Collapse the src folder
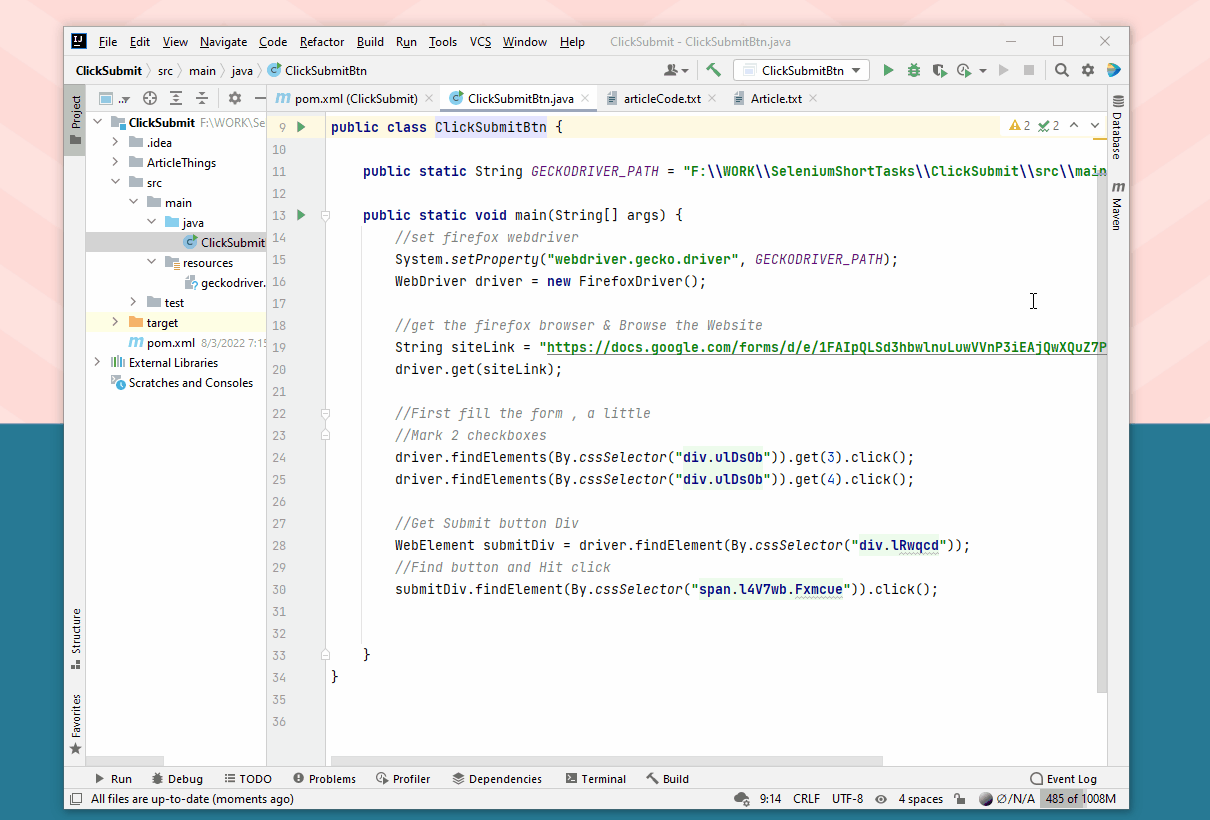 116,182
